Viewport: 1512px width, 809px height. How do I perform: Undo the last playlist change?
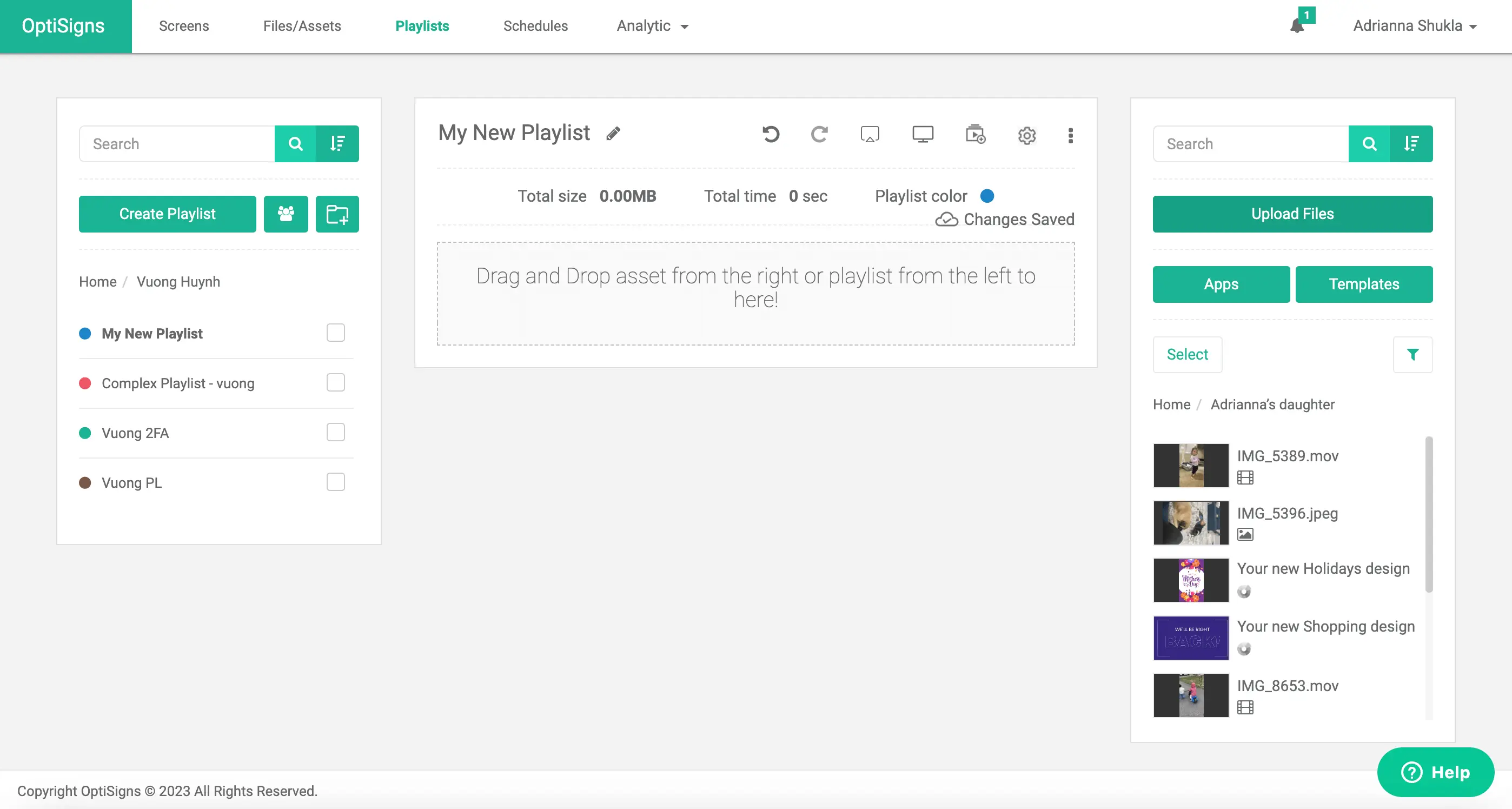click(771, 135)
